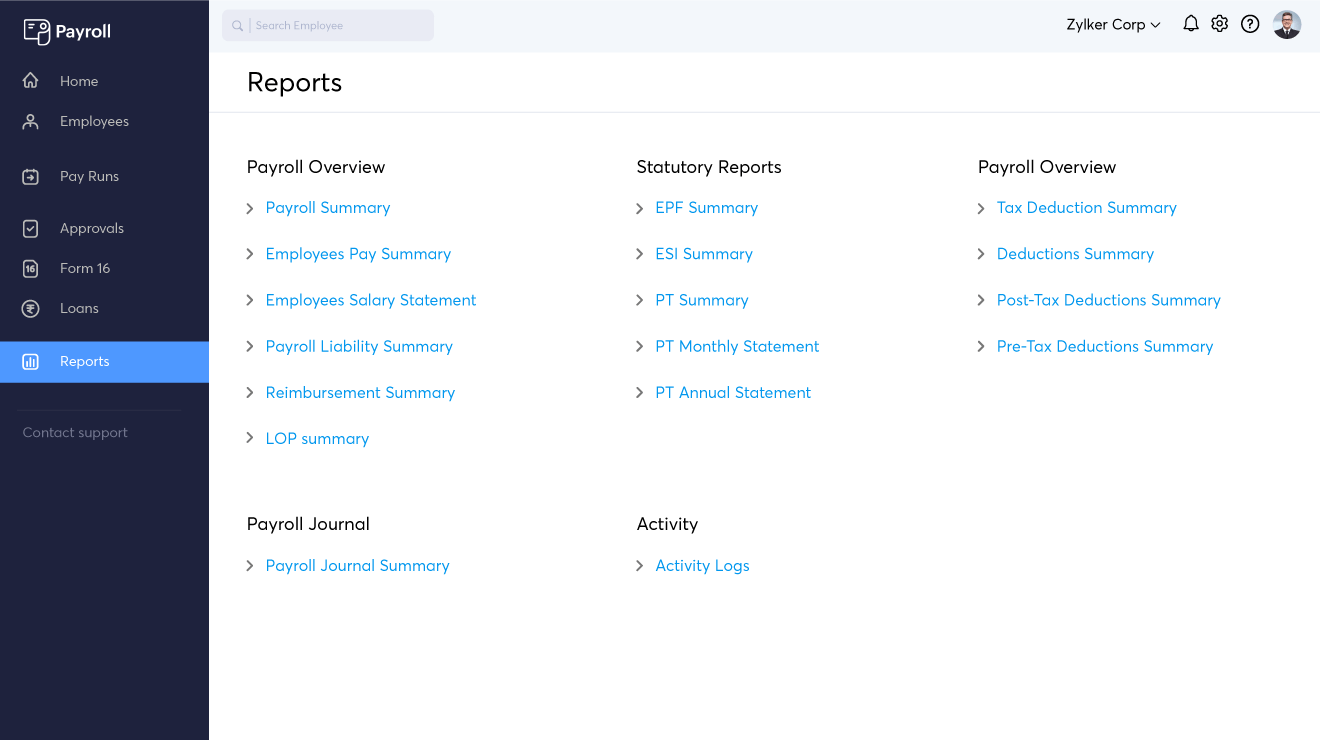Viewport: 1320px width, 740px height.
Task: Select Reports in the sidebar menu
Action: coord(84,362)
